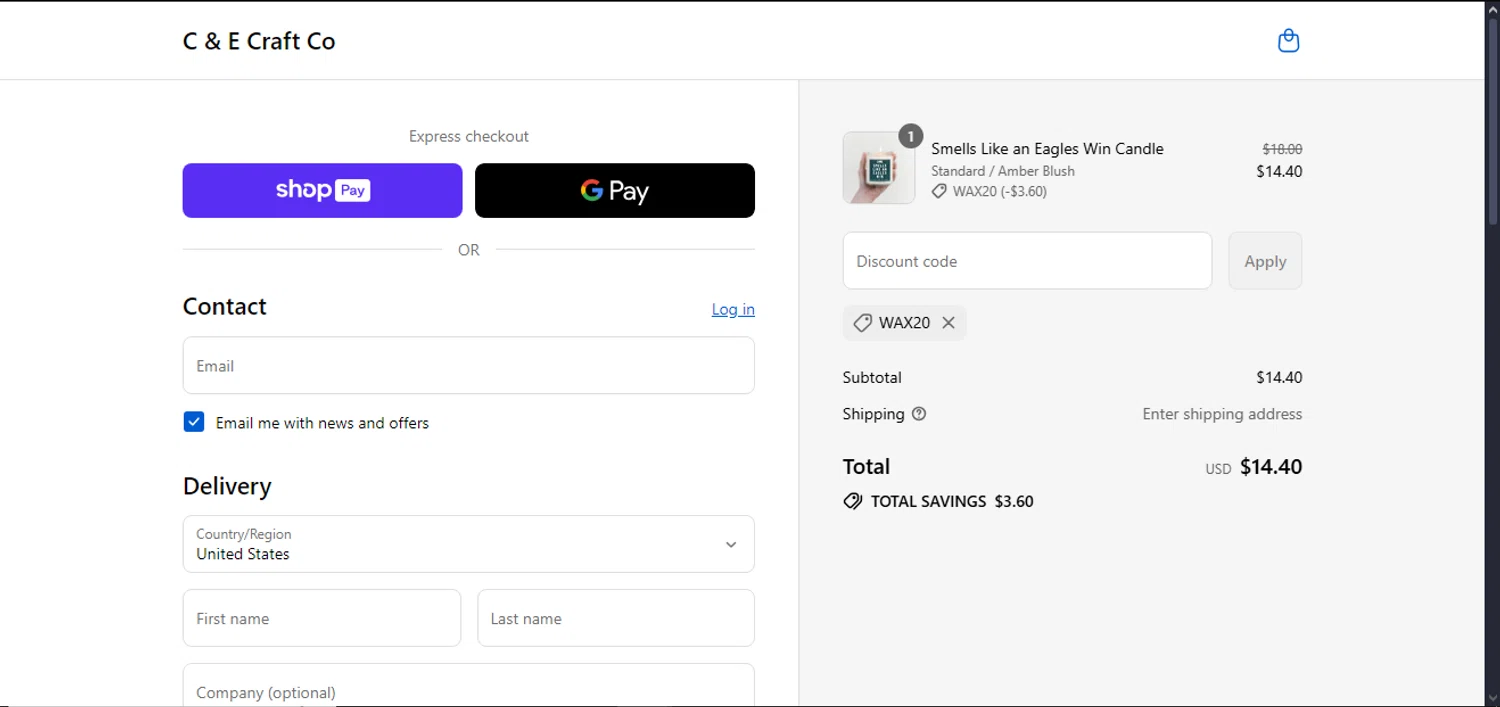Click the candle quantity badge
The width and height of the screenshot is (1500, 707).
[x=910, y=137]
